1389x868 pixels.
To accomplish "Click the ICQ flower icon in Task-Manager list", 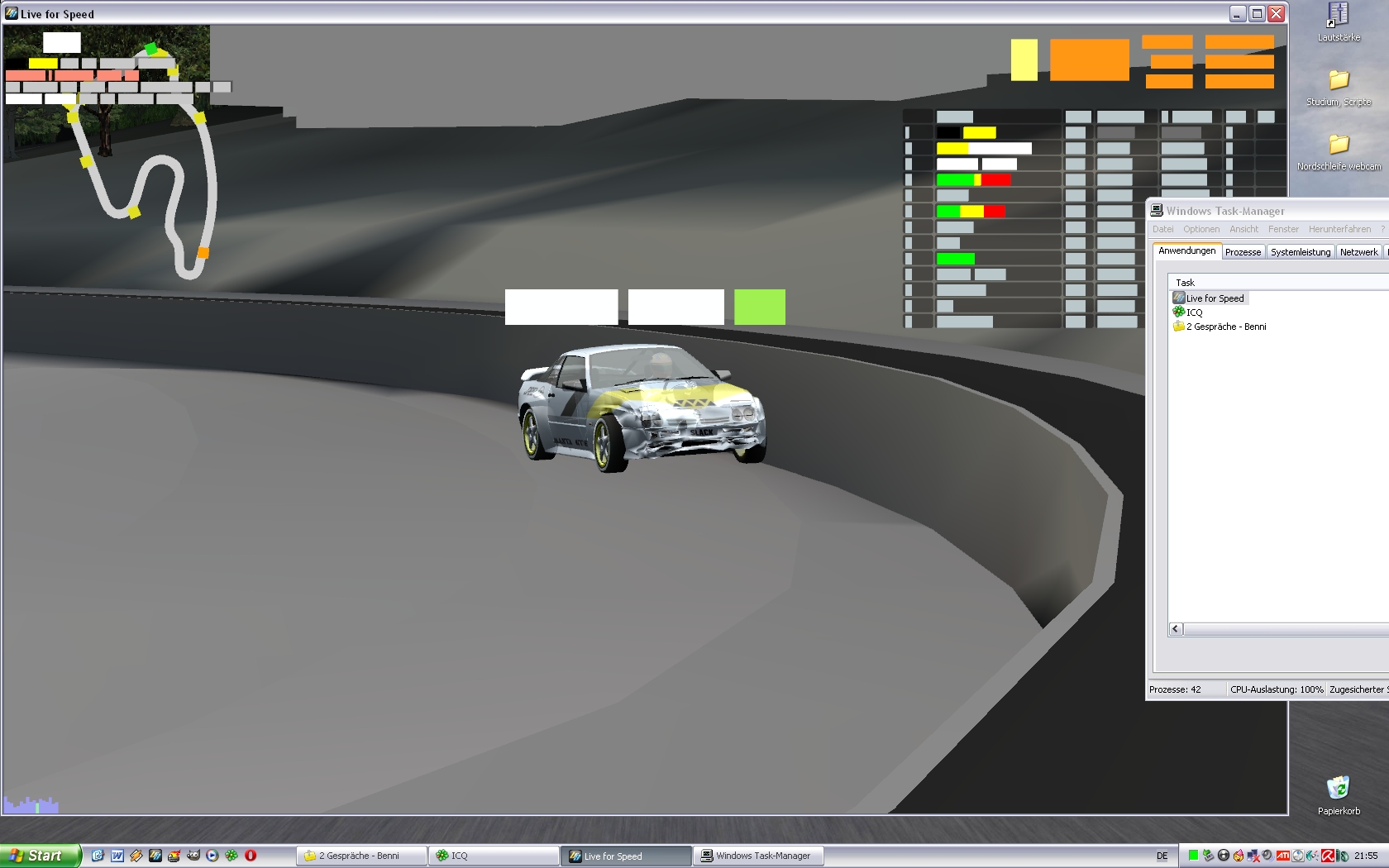I will pos(1179,312).
